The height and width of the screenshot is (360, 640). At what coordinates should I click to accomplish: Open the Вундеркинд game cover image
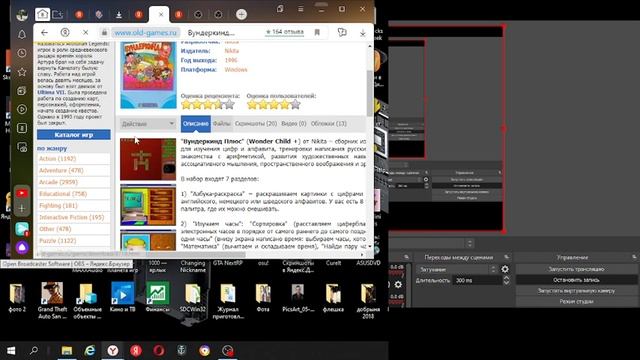[x=149, y=75]
